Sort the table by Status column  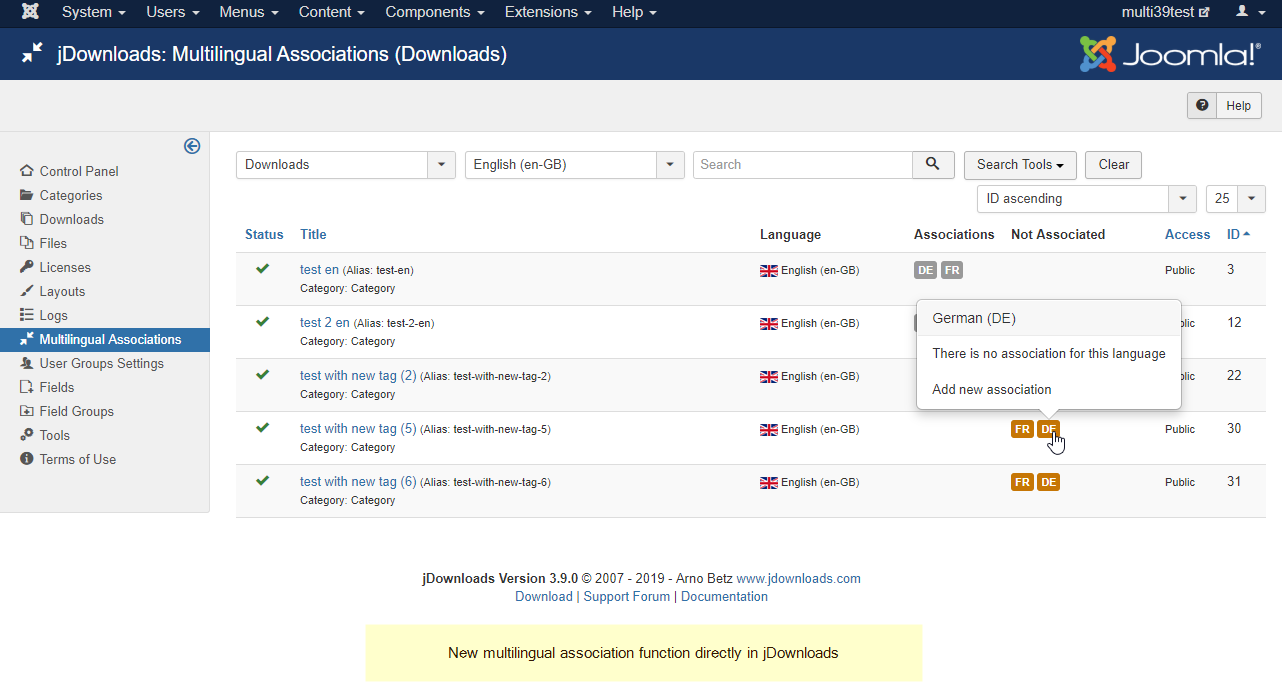pyautogui.click(x=264, y=235)
